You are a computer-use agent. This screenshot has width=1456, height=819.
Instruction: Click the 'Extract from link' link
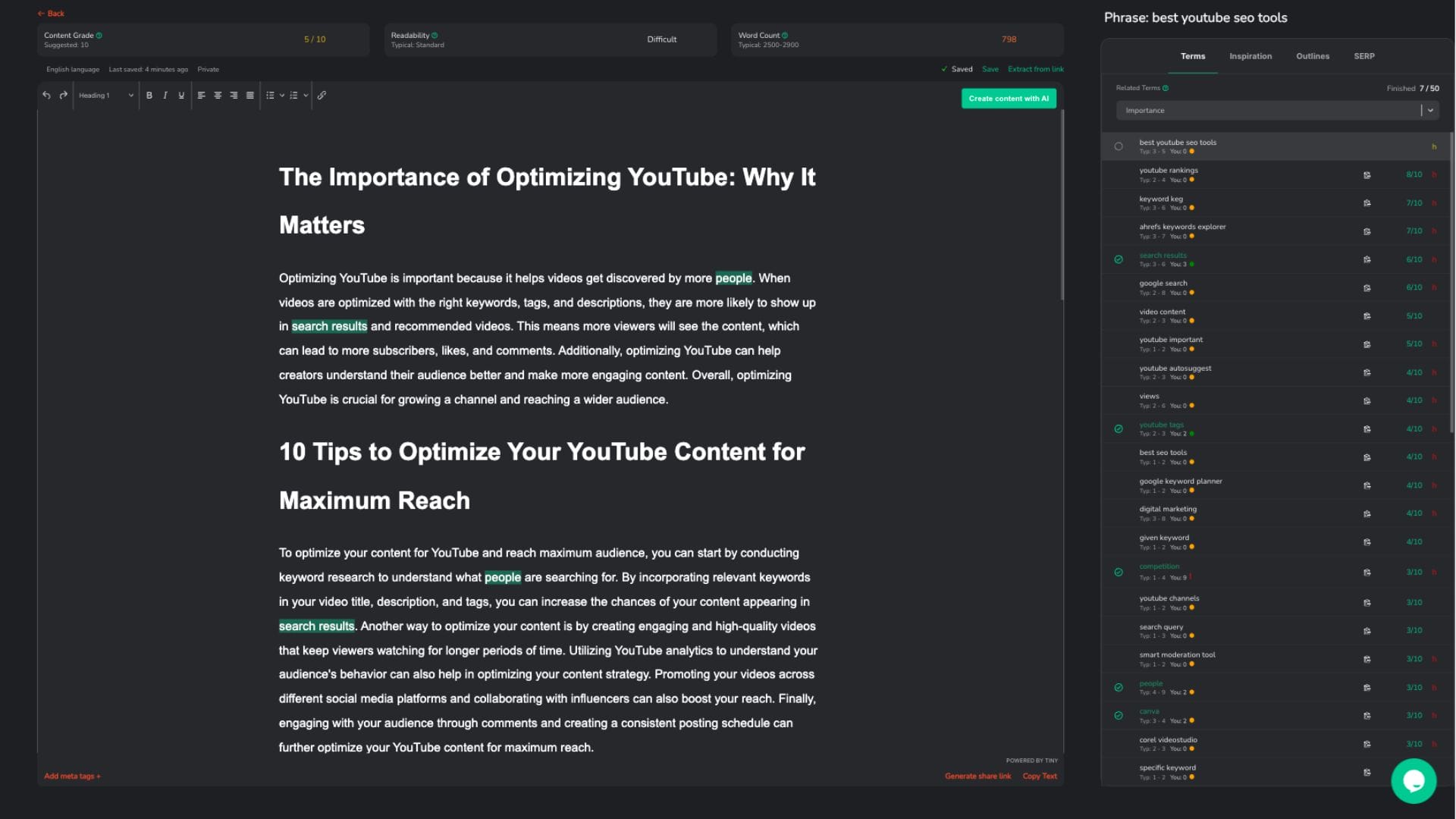coord(1035,69)
